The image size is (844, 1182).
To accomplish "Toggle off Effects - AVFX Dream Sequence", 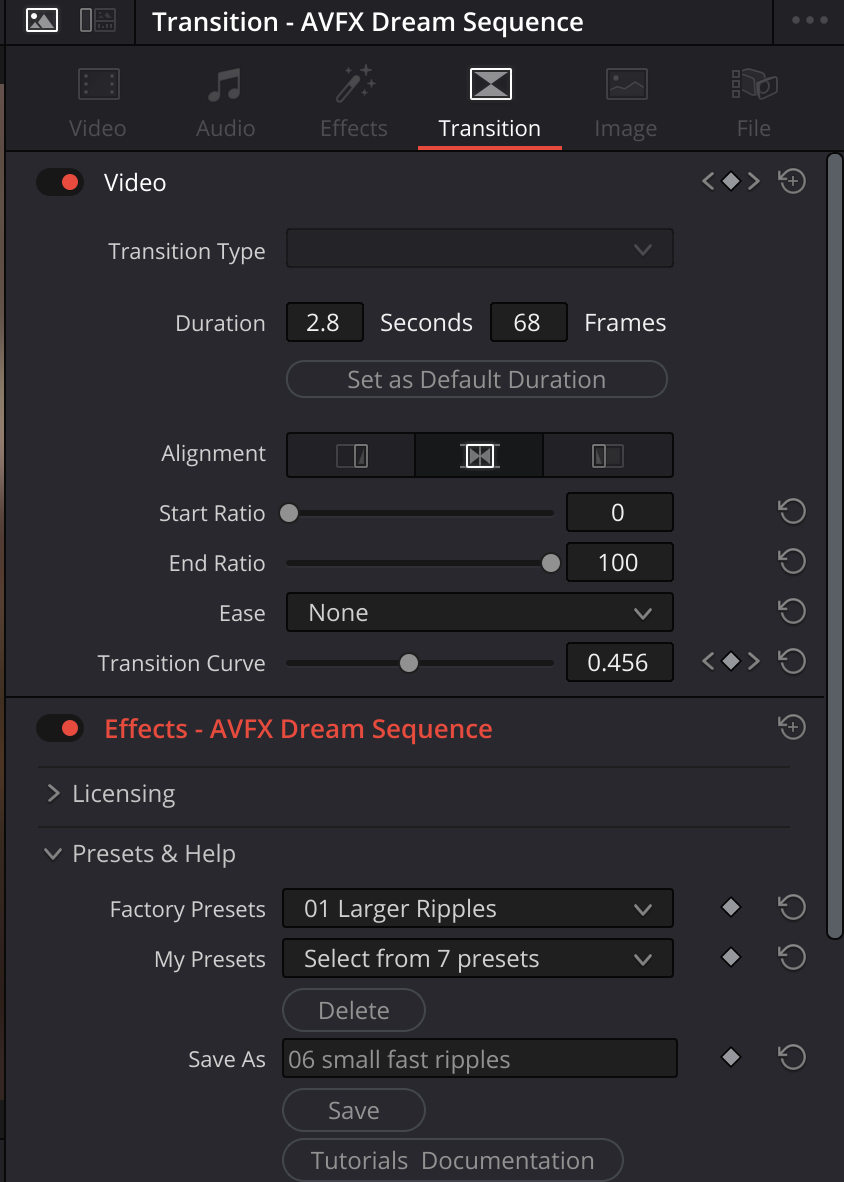I will click(x=60, y=728).
